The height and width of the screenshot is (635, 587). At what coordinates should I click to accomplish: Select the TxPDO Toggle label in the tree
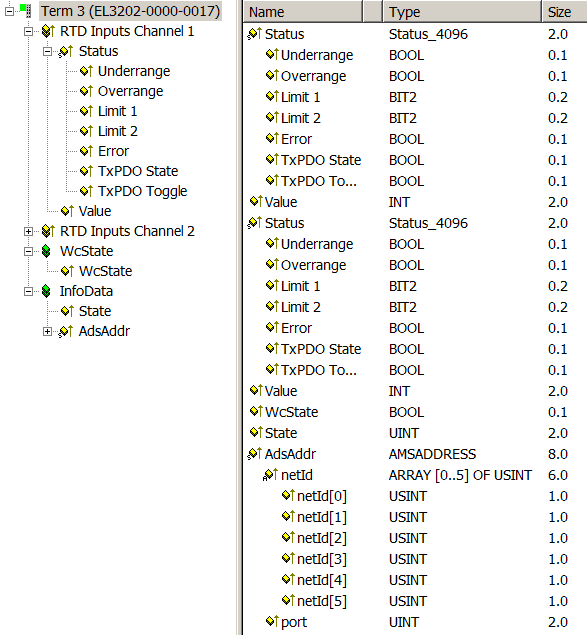[x=143, y=191]
